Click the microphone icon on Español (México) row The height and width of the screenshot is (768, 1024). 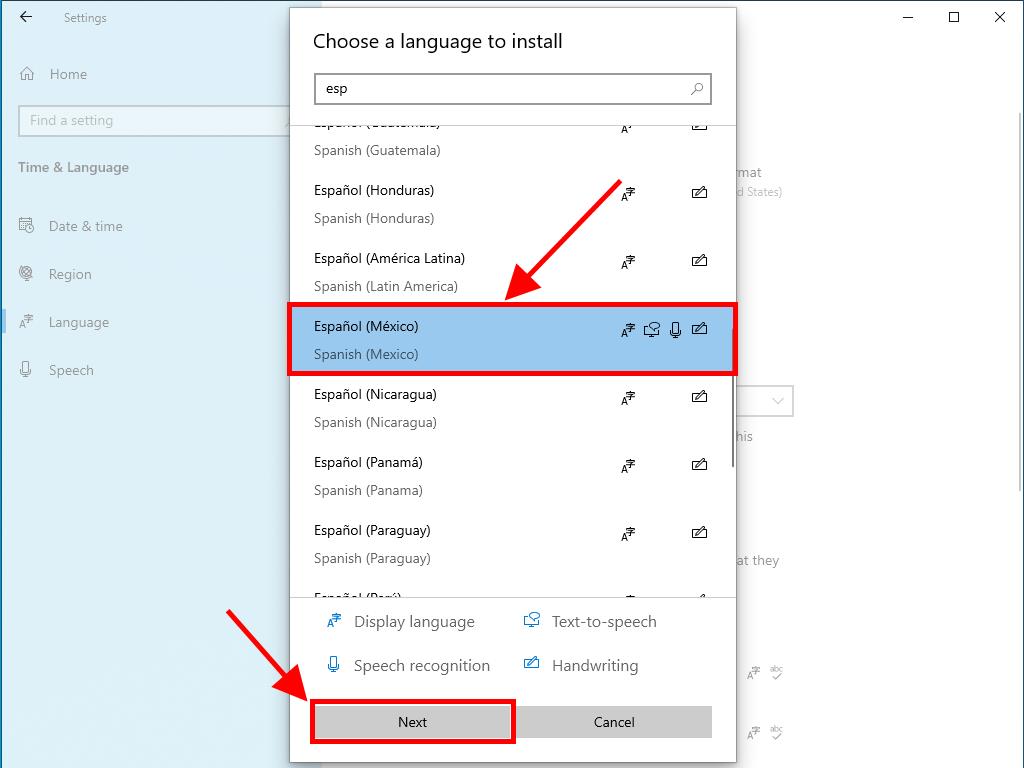tap(676, 329)
